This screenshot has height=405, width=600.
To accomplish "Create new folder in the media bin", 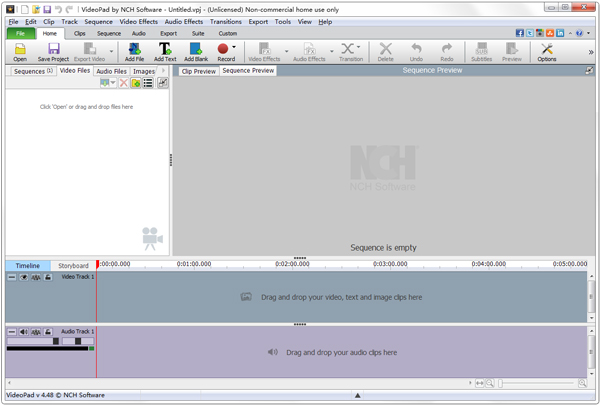I will click(135, 83).
